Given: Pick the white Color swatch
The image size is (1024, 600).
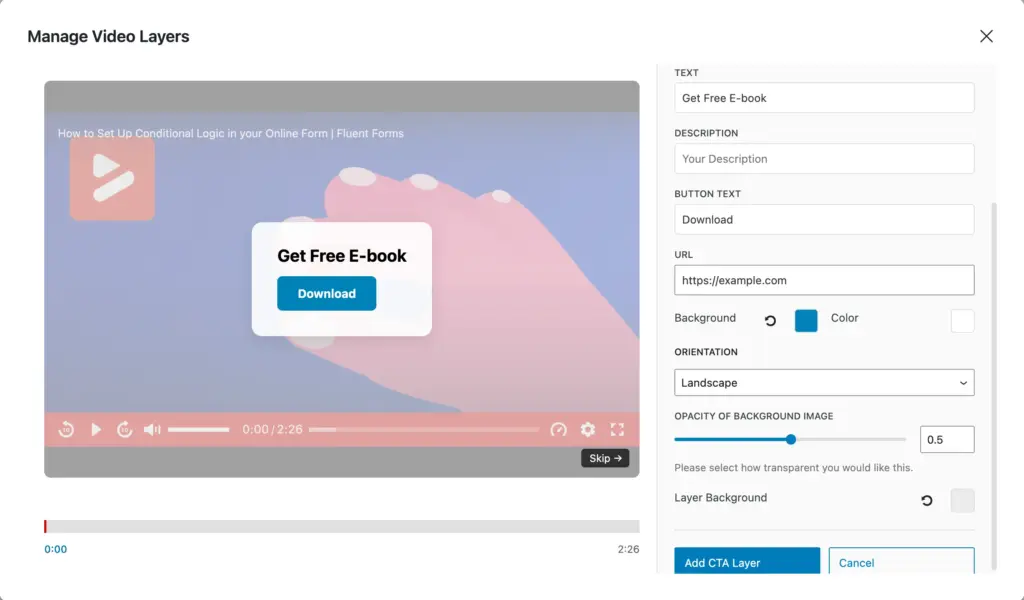Looking at the screenshot, I should point(962,320).
